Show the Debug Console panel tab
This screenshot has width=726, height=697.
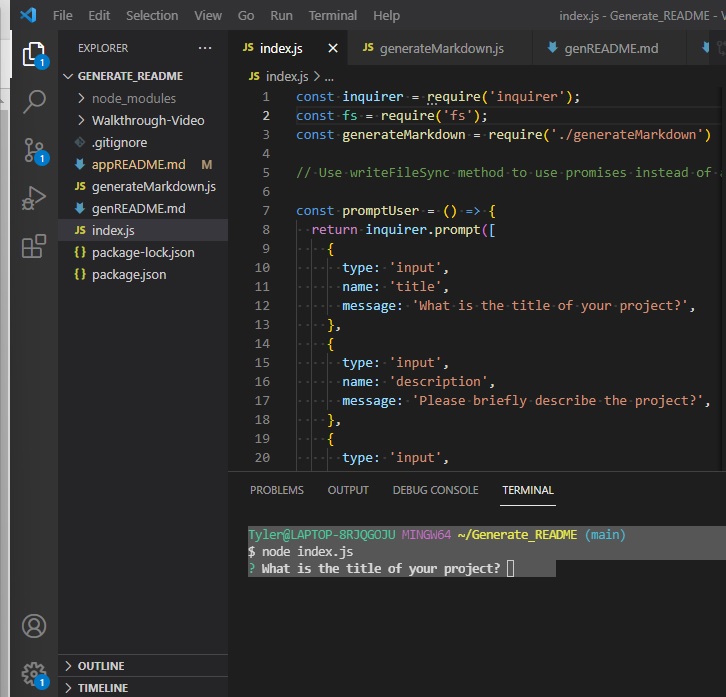tap(435, 490)
